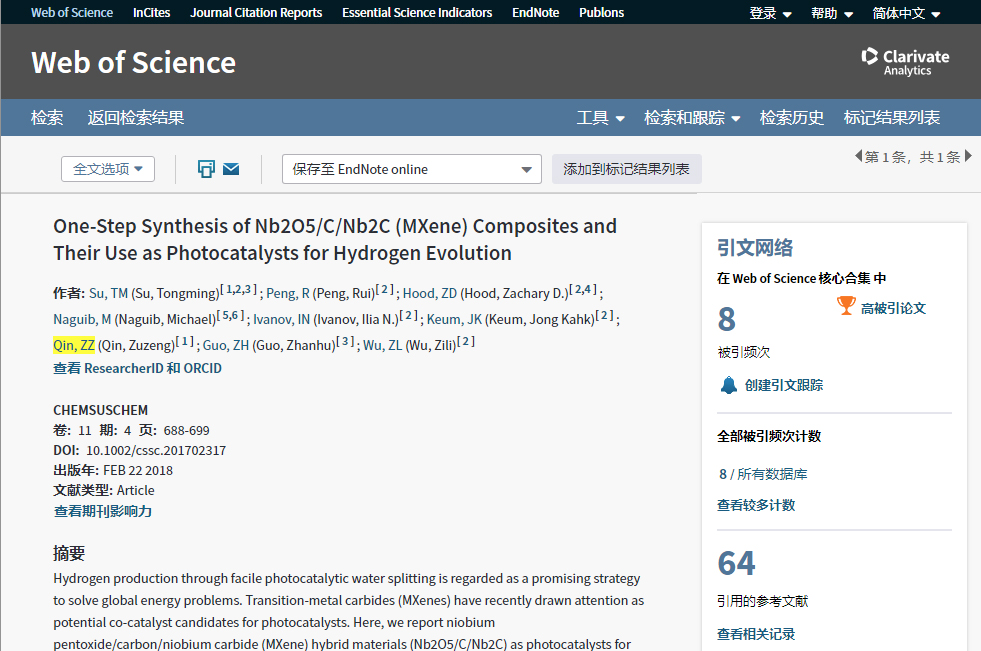Open Journal Citation Reports in top bar

pyautogui.click(x=256, y=13)
